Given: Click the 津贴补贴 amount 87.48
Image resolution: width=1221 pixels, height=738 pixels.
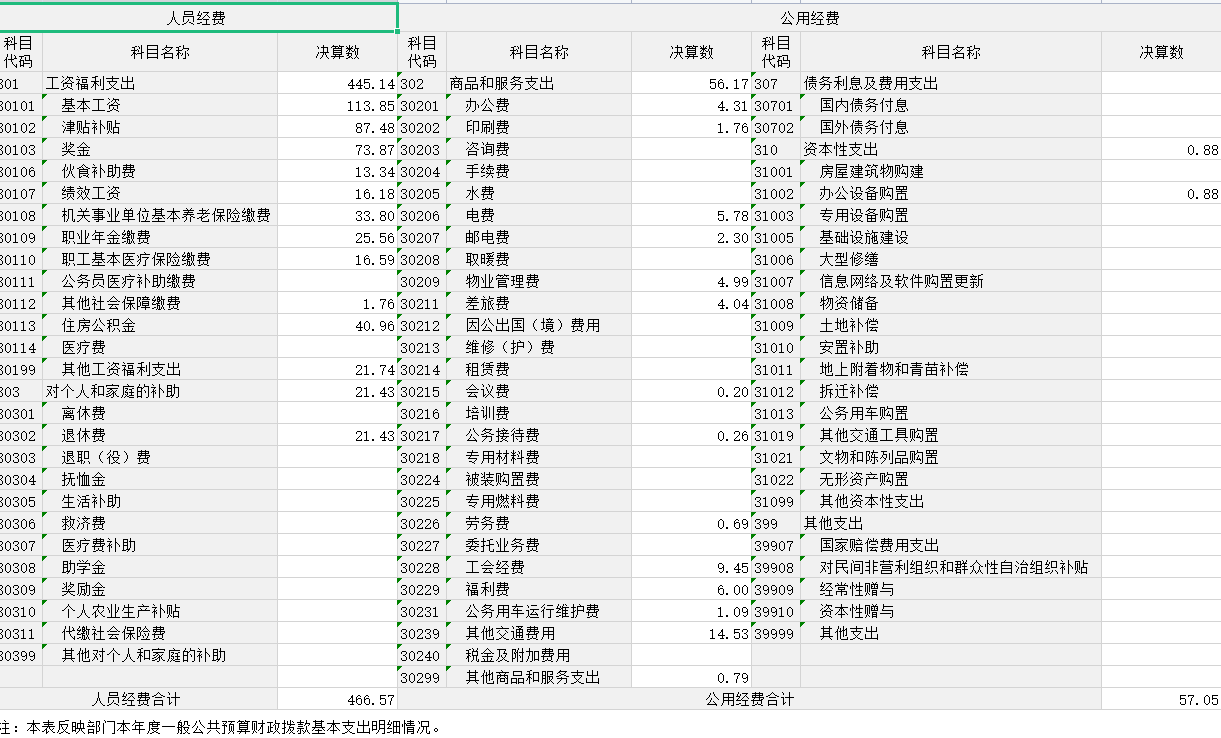Looking at the screenshot, I should (338, 127).
